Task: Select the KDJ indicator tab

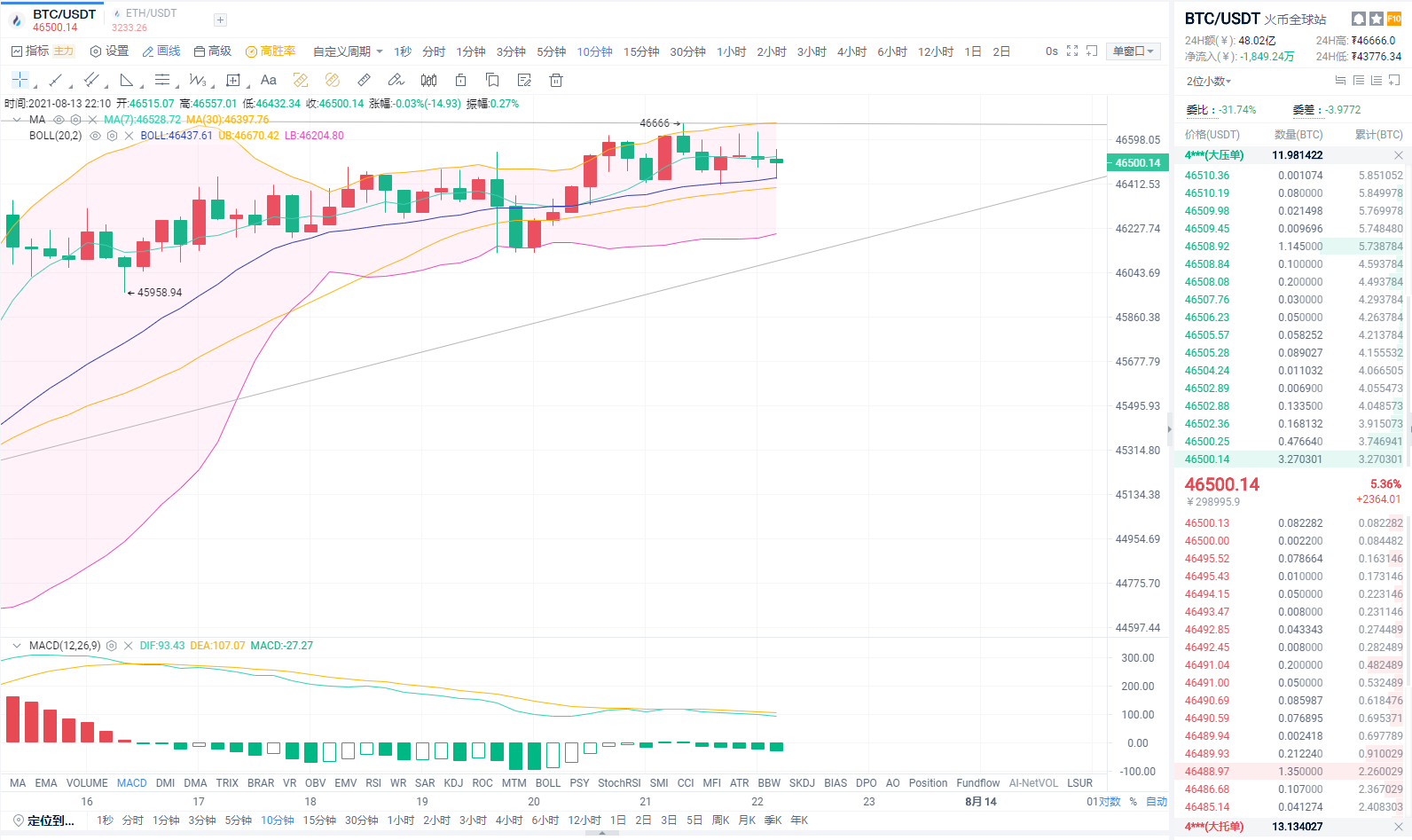Action: coord(453,783)
